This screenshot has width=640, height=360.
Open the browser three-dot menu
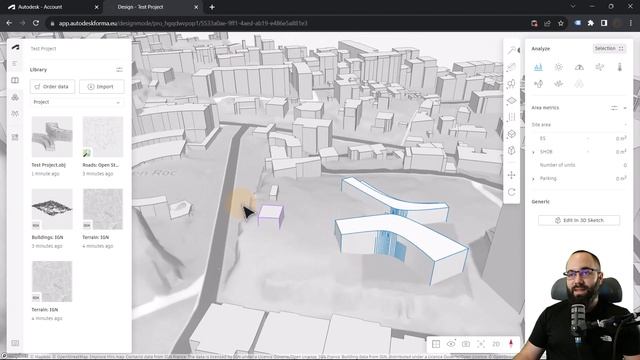pyautogui.click(x=631, y=23)
